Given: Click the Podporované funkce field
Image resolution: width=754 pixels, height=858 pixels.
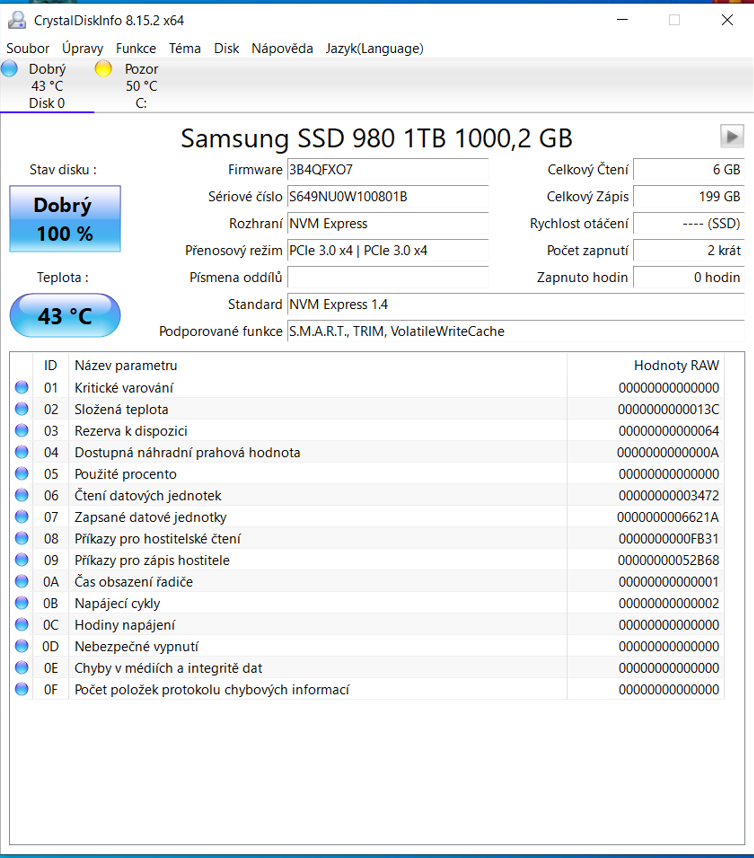Looking at the screenshot, I should pos(515,331).
